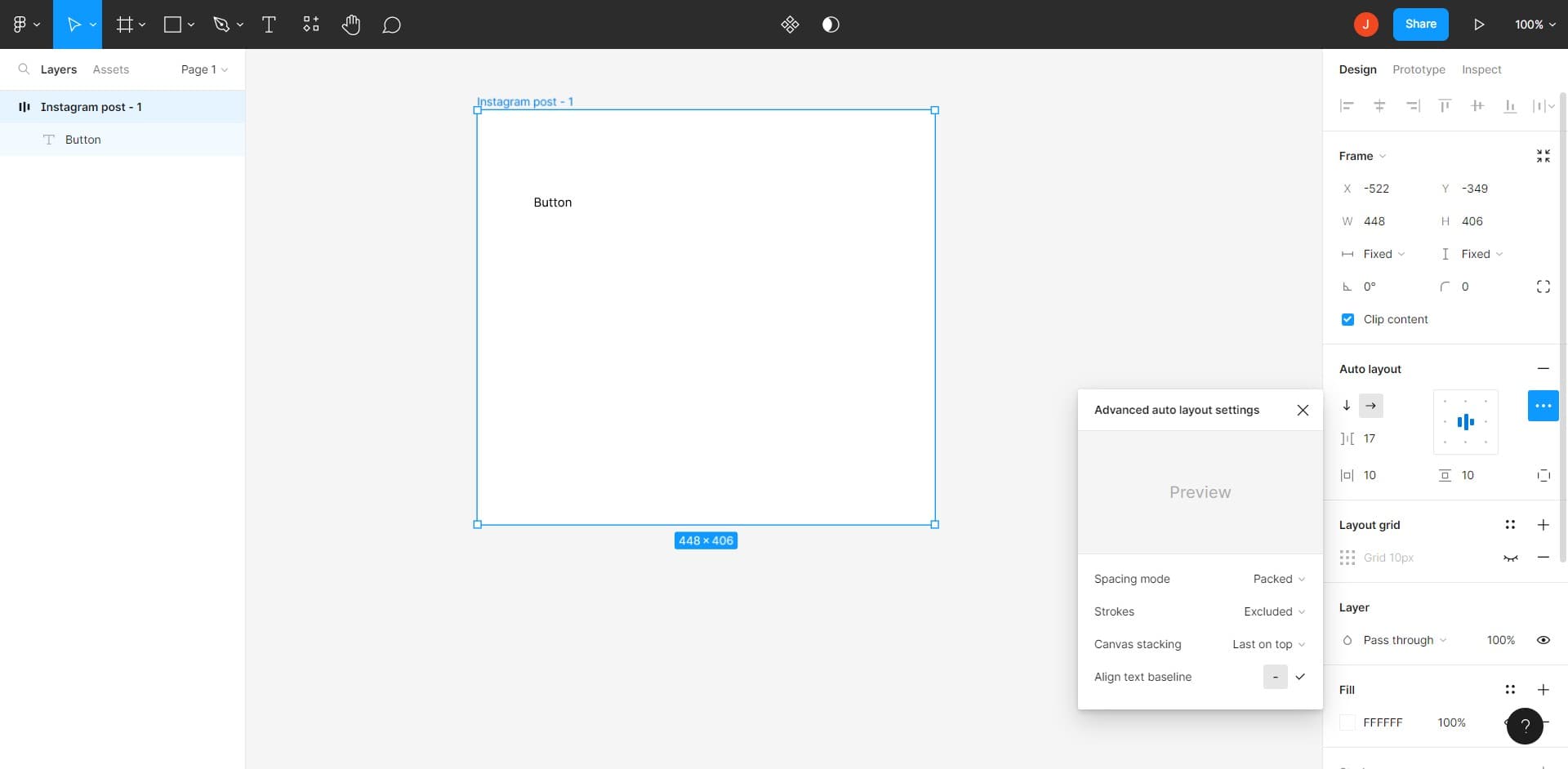Open the zoom level 100% dropdown

click(x=1534, y=24)
